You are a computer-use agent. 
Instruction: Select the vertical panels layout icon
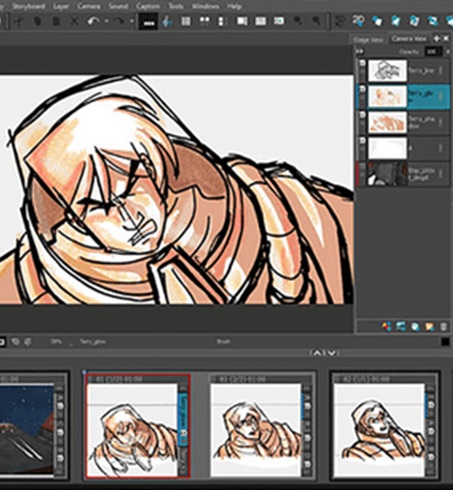click(221, 22)
